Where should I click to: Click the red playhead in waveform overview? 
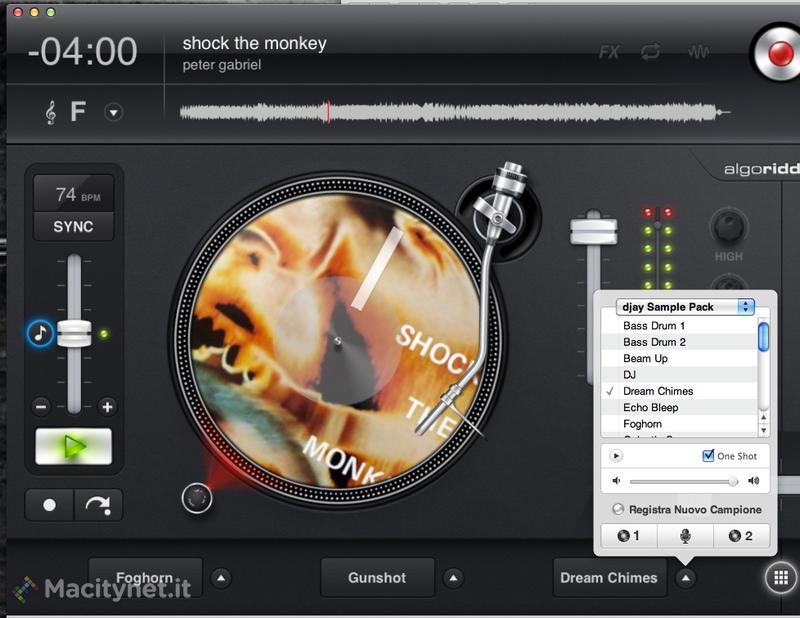[329, 112]
